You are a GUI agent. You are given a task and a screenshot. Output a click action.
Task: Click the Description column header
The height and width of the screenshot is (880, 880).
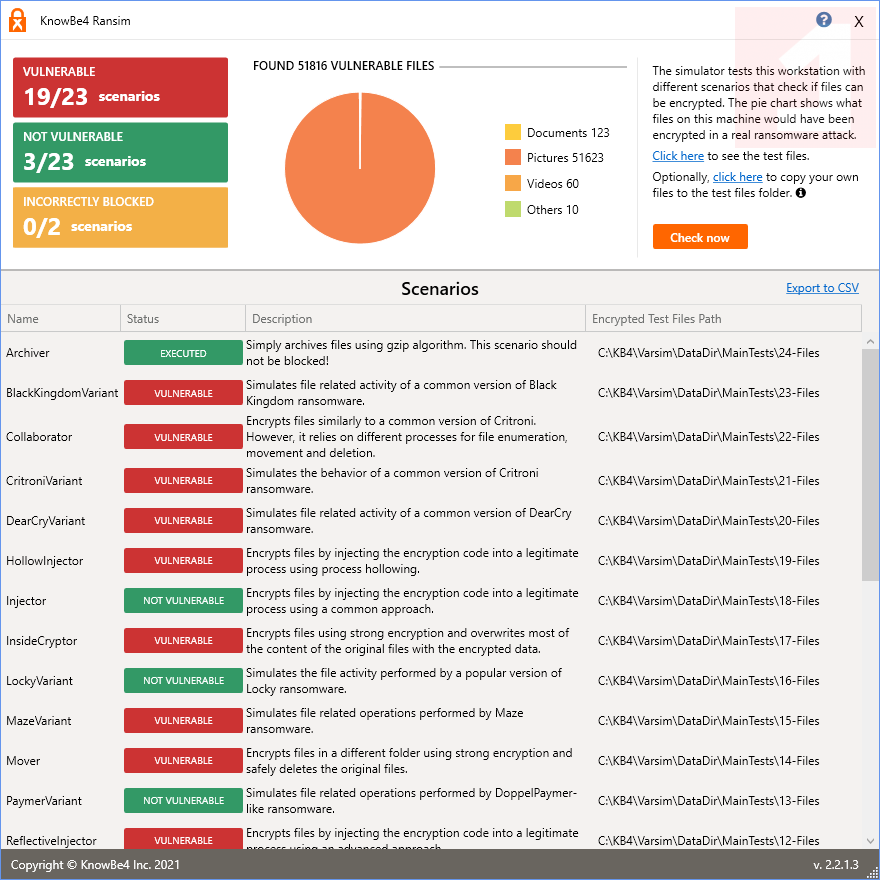click(415, 318)
